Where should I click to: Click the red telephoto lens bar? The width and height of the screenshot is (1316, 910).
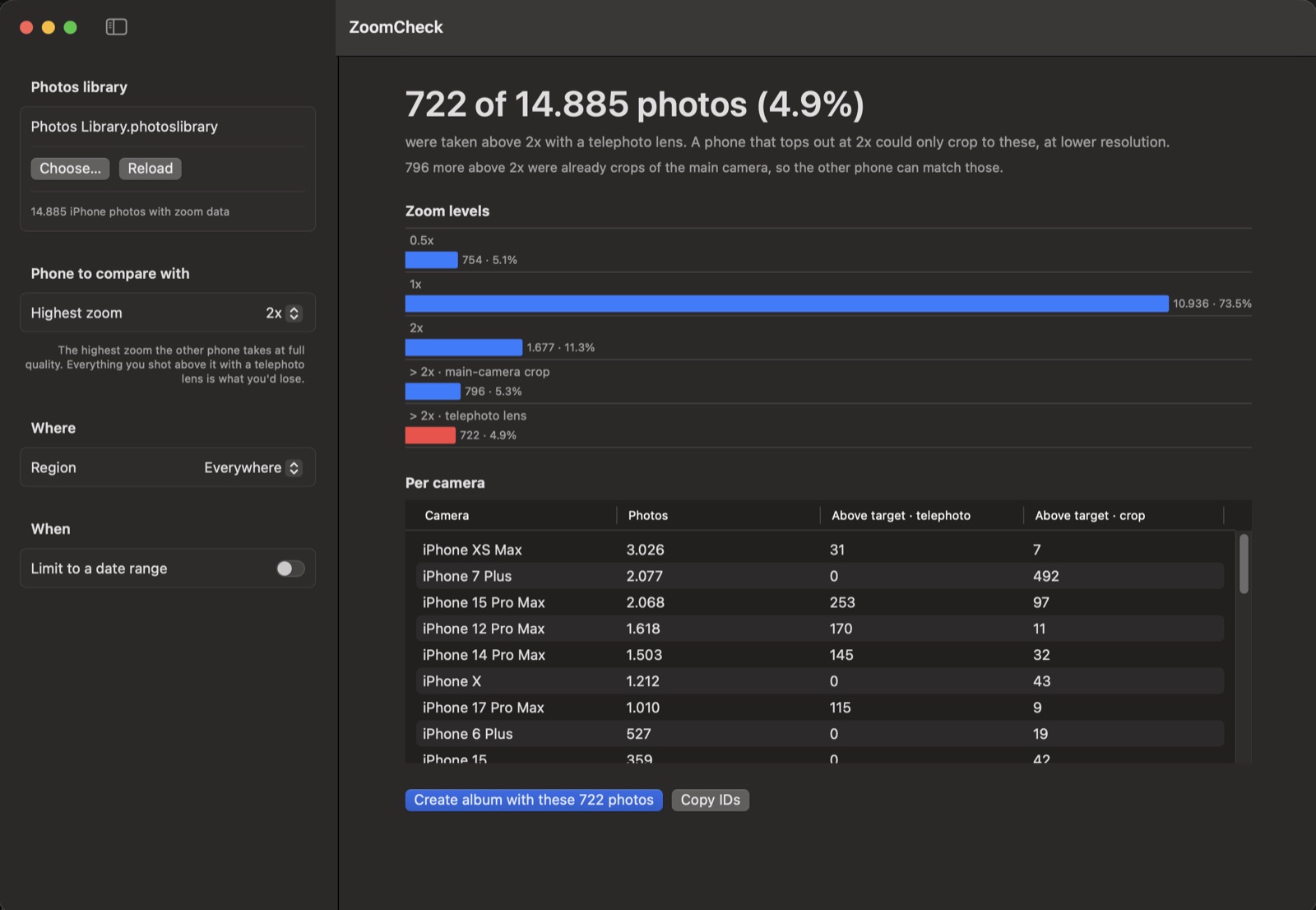(430, 435)
